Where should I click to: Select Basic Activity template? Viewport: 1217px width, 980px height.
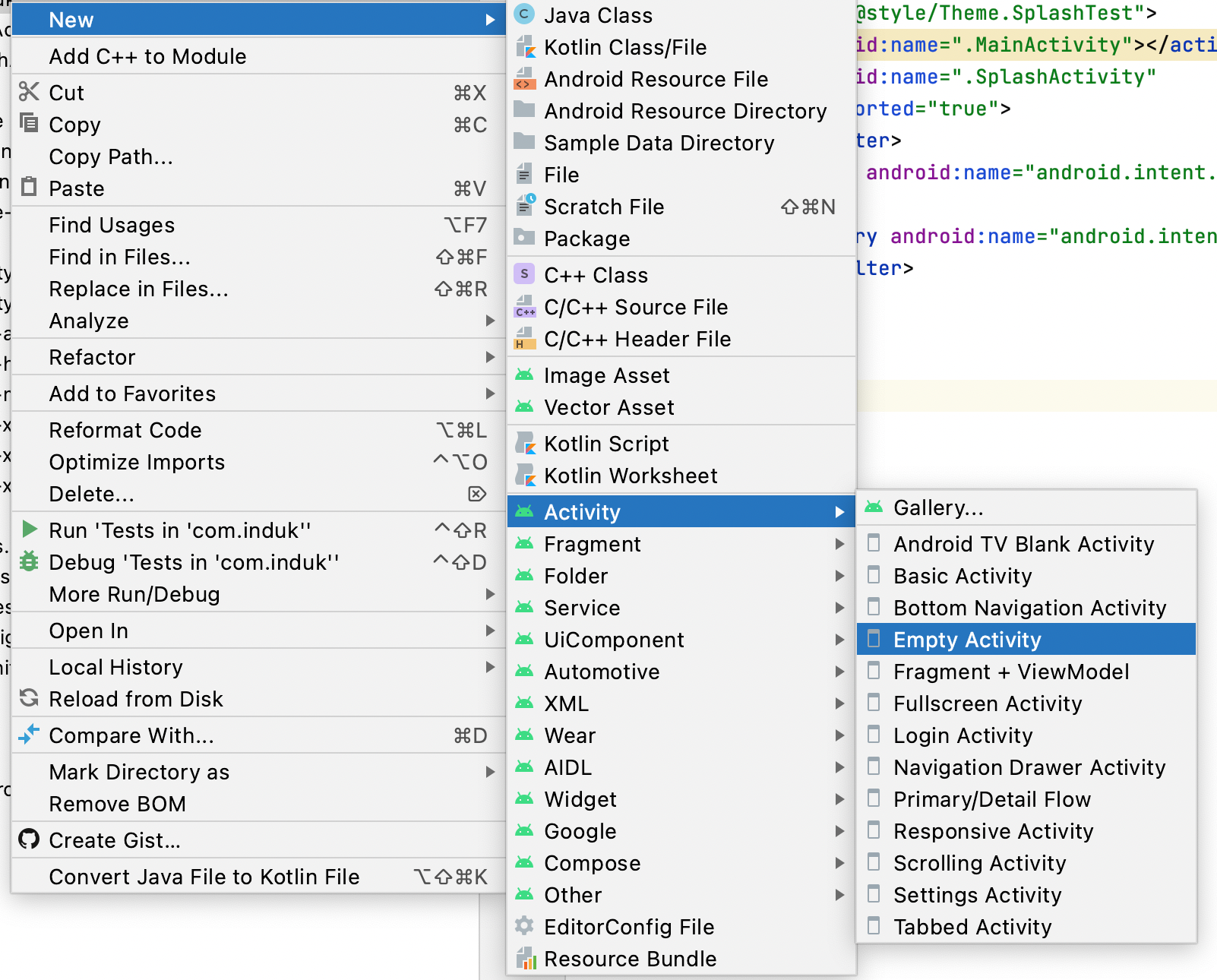[1026, 576]
